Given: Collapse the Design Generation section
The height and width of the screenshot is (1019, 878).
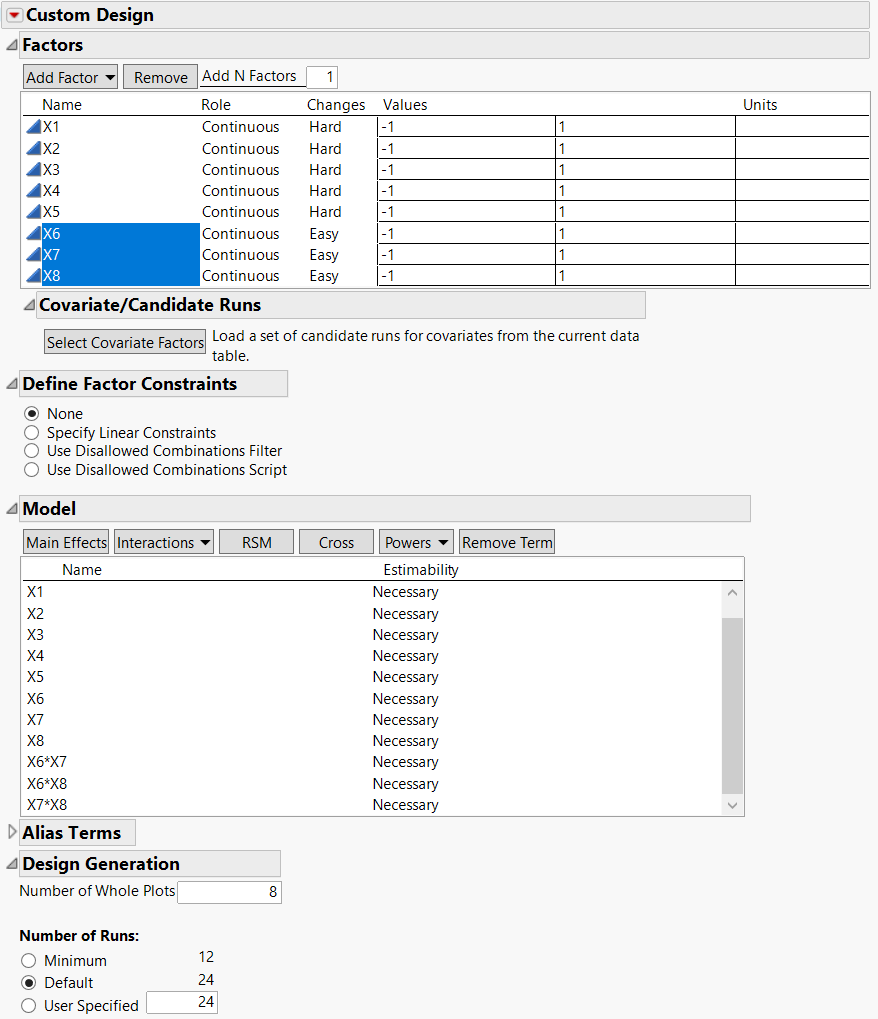Looking at the screenshot, I should tap(10, 863).
